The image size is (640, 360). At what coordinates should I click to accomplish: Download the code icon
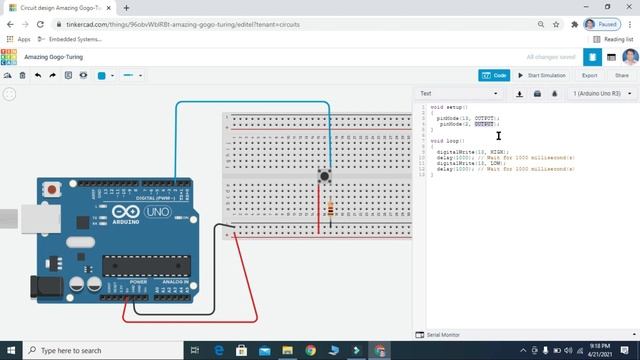pos(519,94)
